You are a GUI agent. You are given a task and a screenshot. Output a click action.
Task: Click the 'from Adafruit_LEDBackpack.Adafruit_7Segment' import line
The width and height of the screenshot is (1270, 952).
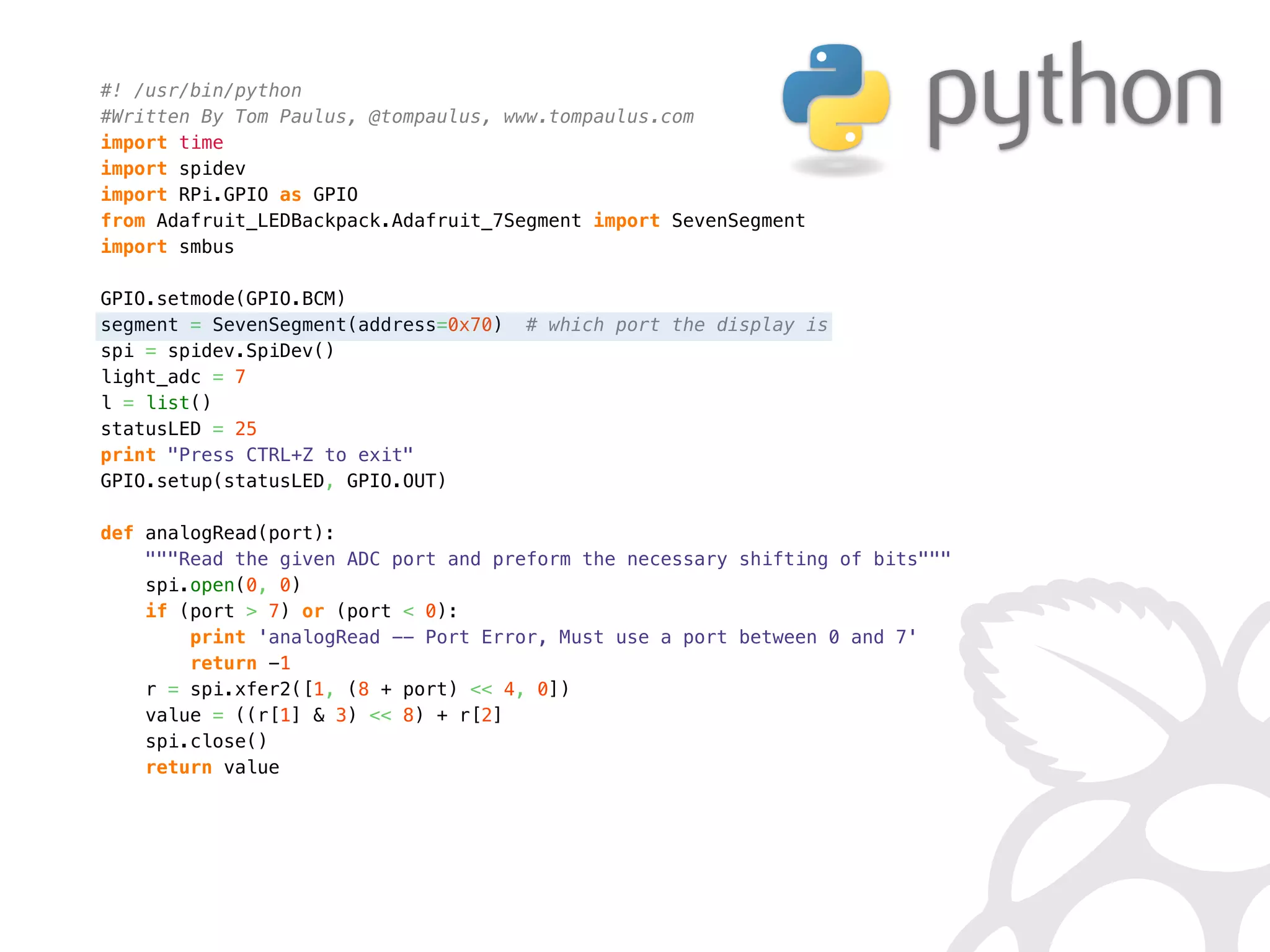tap(453, 221)
